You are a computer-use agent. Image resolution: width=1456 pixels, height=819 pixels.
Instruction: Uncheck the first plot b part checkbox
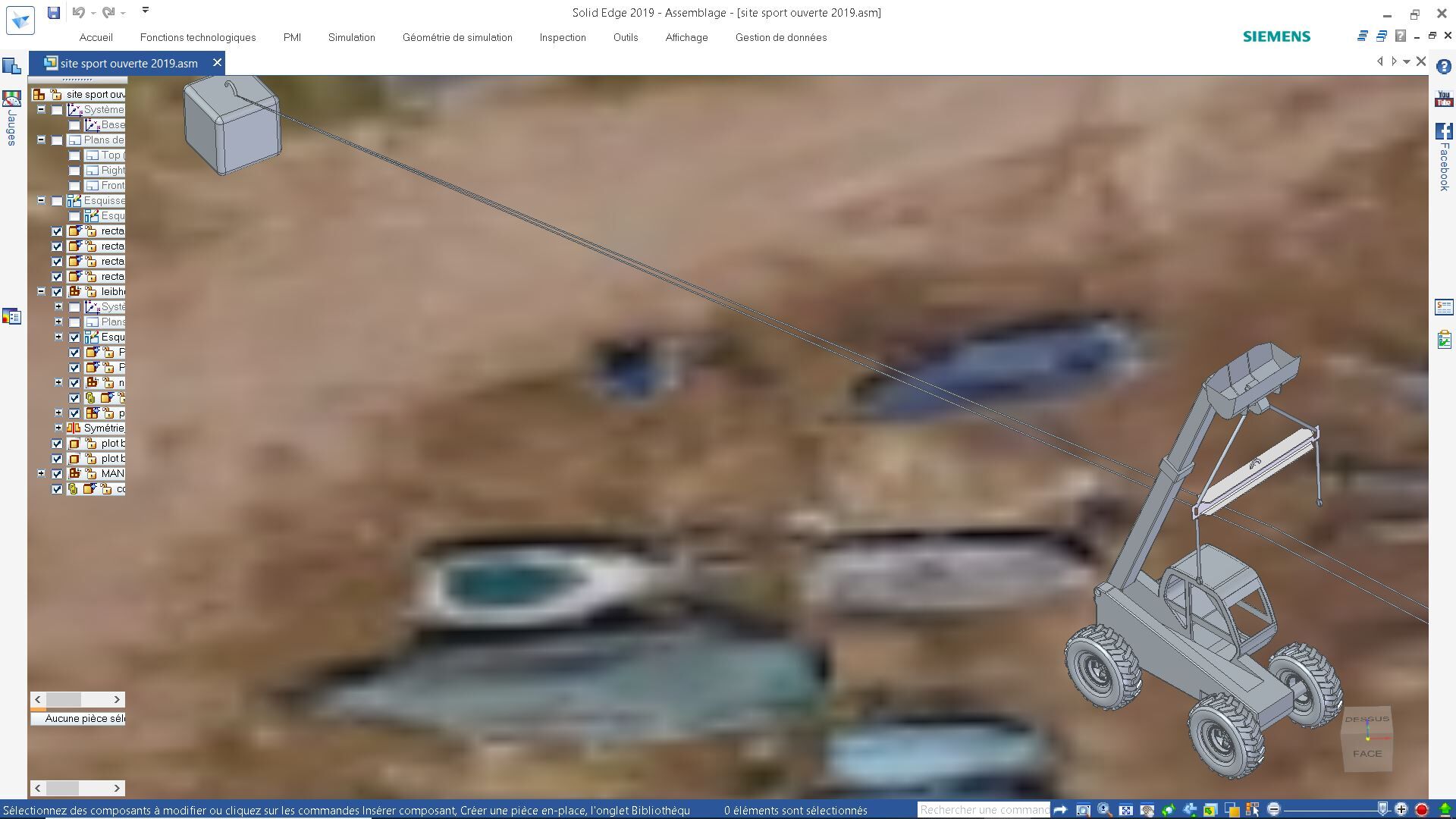57,444
